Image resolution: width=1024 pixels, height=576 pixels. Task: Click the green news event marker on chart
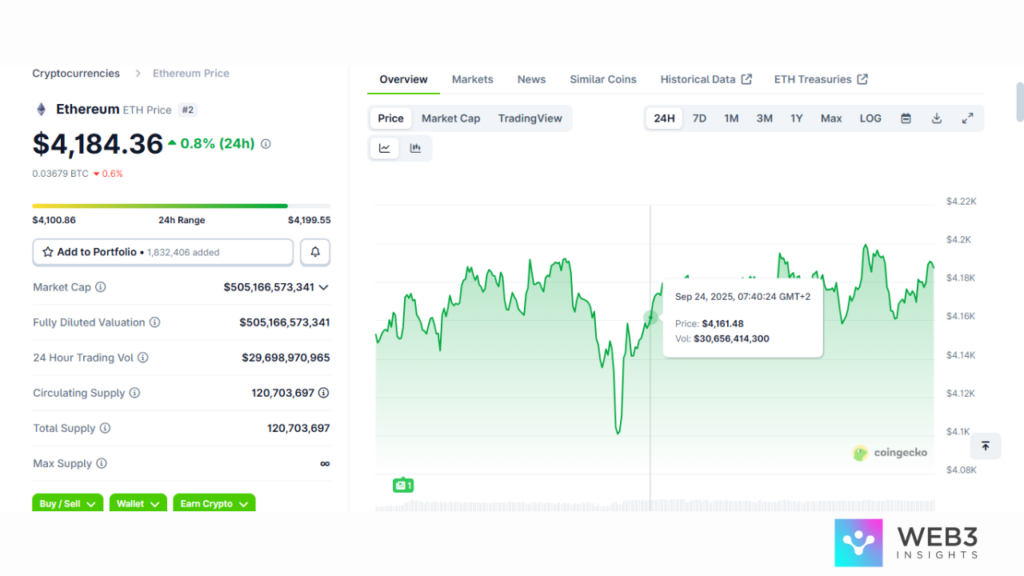tap(403, 485)
